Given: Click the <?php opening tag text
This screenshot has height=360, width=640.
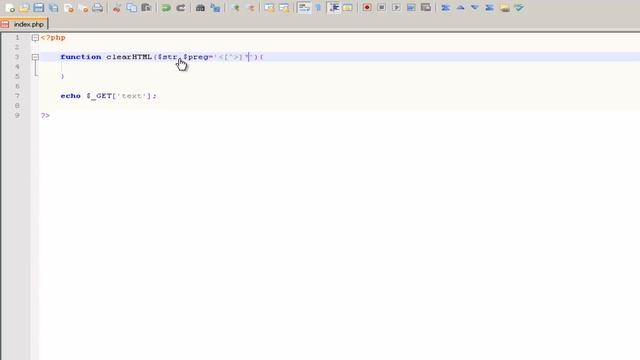Looking at the screenshot, I should click(x=53, y=38).
